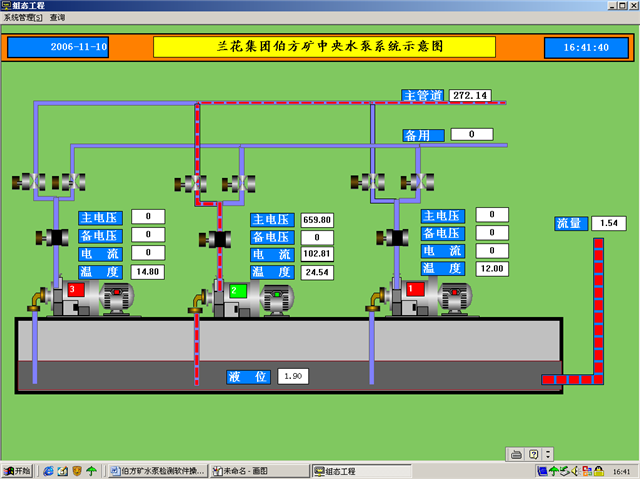Click the main pipe valve of pump 1
This screenshot has width=640, height=479.
[368, 182]
